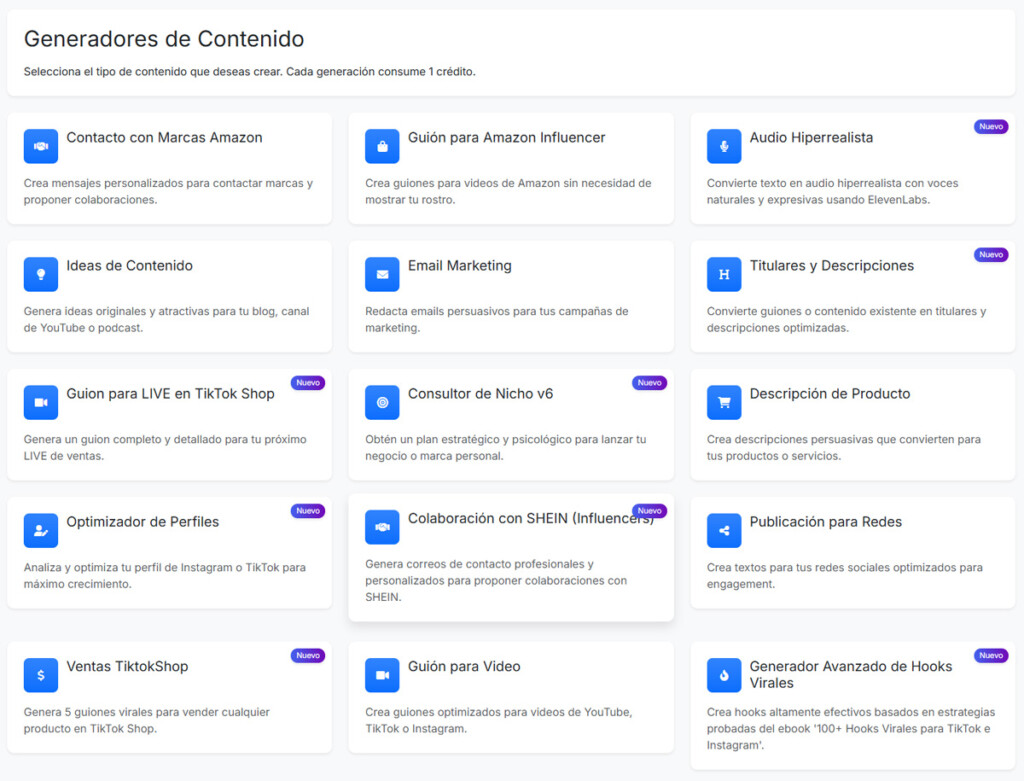1024x781 pixels.
Task: Click the Audio Hiperrealista microphone icon
Action: click(x=724, y=146)
